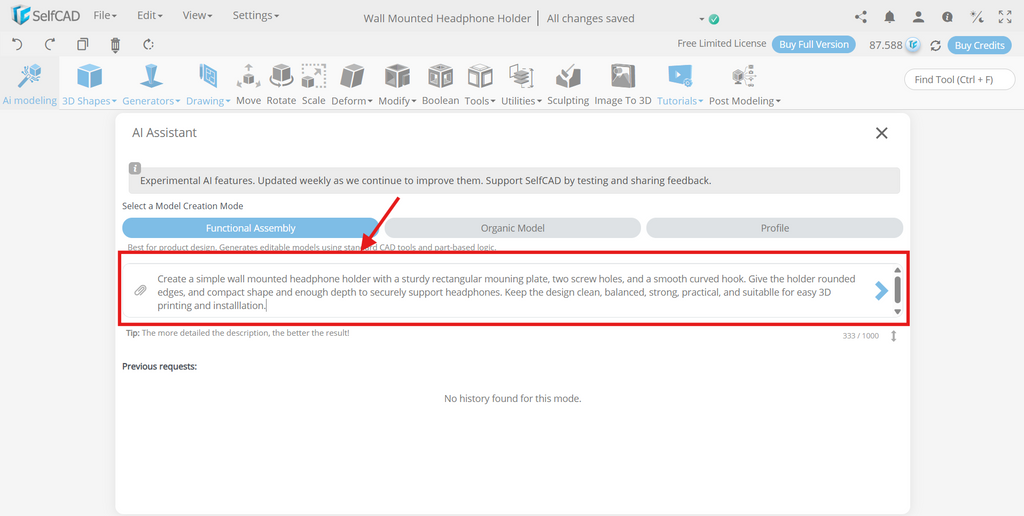Click the refresh credits icon
The width and height of the screenshot is (1024, 516).
pyautogui.click(x=935, y=45)
